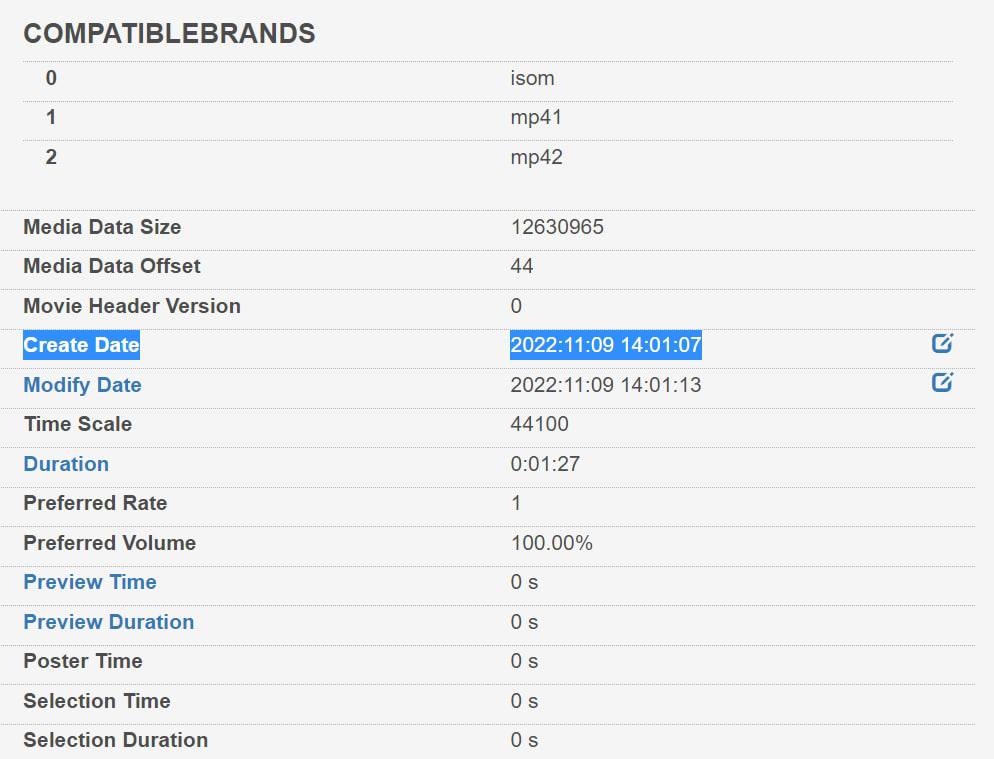Click the highlighted Create Date value 14:01:07
The width and height of the screenshot is (994, 759).
[x=606, y=346]
